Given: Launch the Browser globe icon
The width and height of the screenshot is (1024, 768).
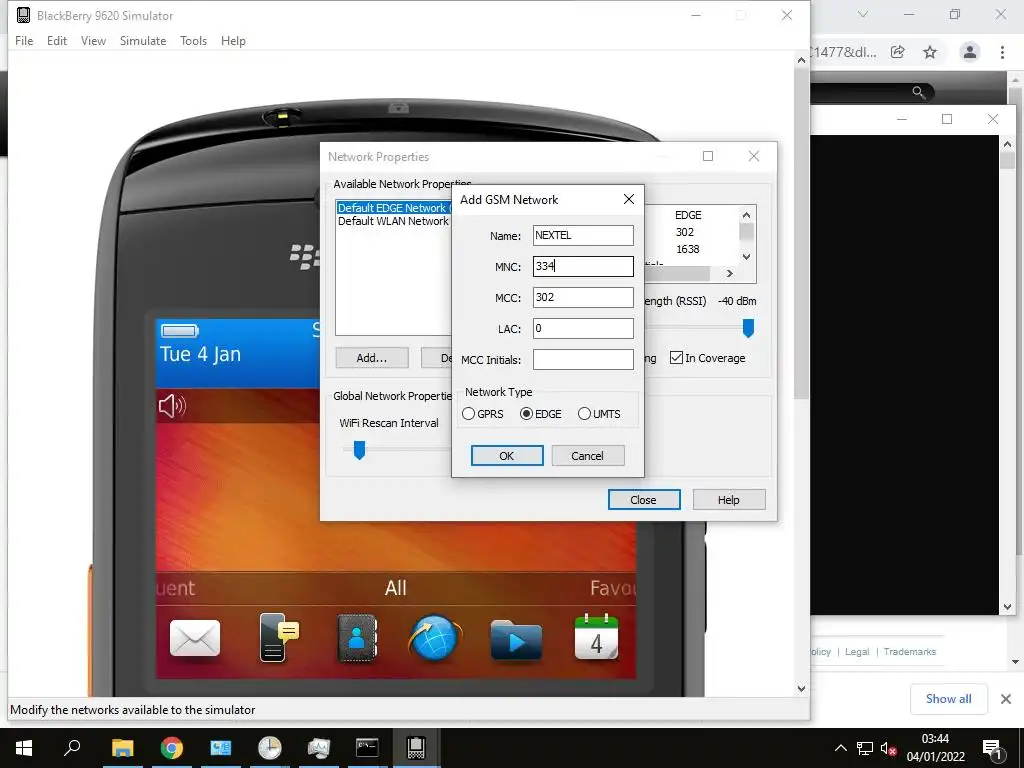Looking at the screenshot, I should (x=435, y=638).
